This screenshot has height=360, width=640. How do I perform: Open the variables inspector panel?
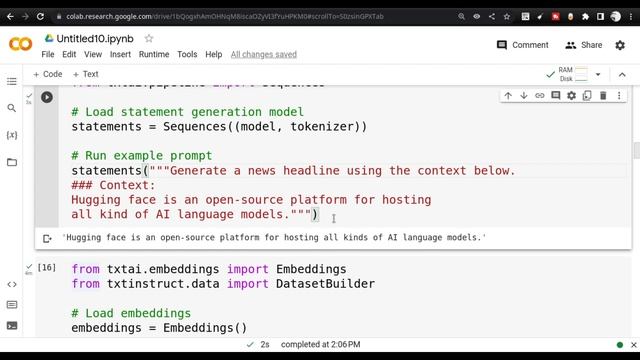coord(12,135)
